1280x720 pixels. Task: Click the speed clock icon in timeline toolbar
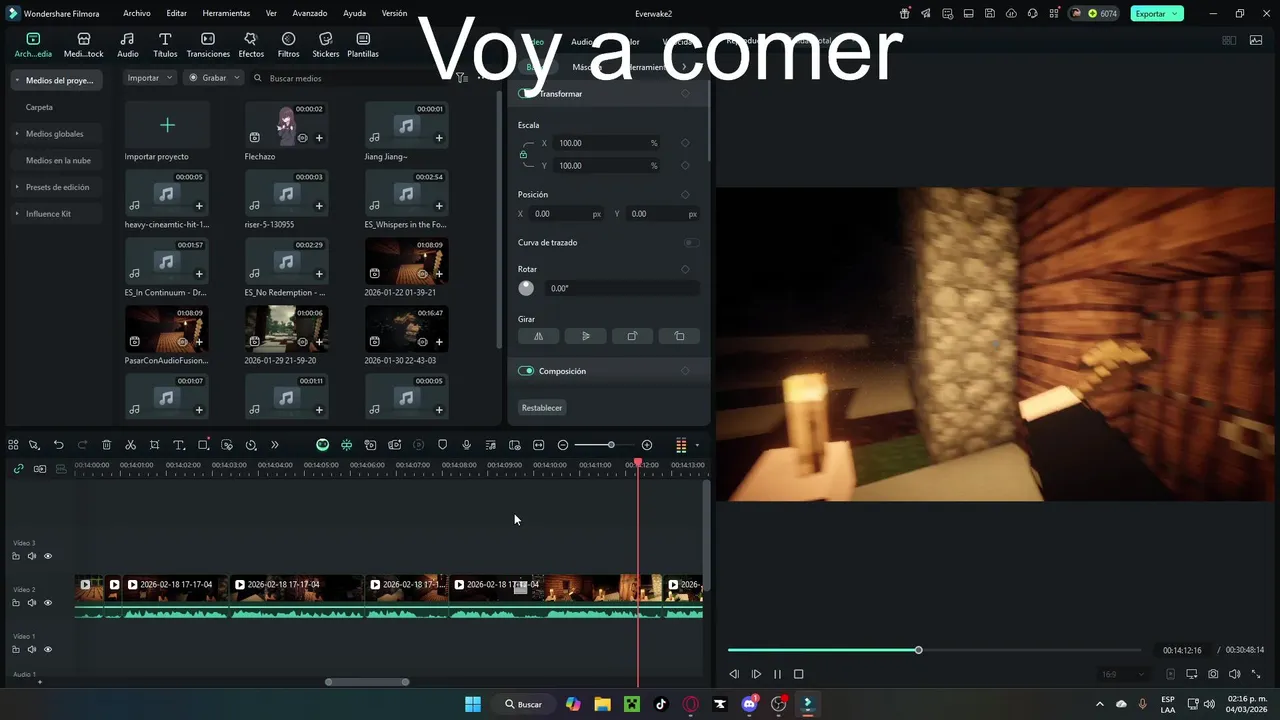pos(251,445)
